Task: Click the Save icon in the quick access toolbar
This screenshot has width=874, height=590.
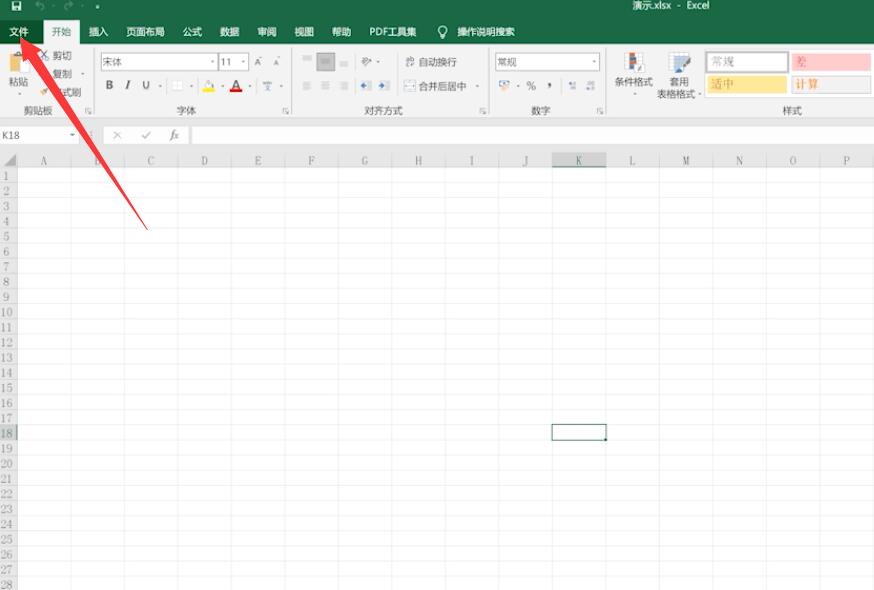Action: point(16,6)
